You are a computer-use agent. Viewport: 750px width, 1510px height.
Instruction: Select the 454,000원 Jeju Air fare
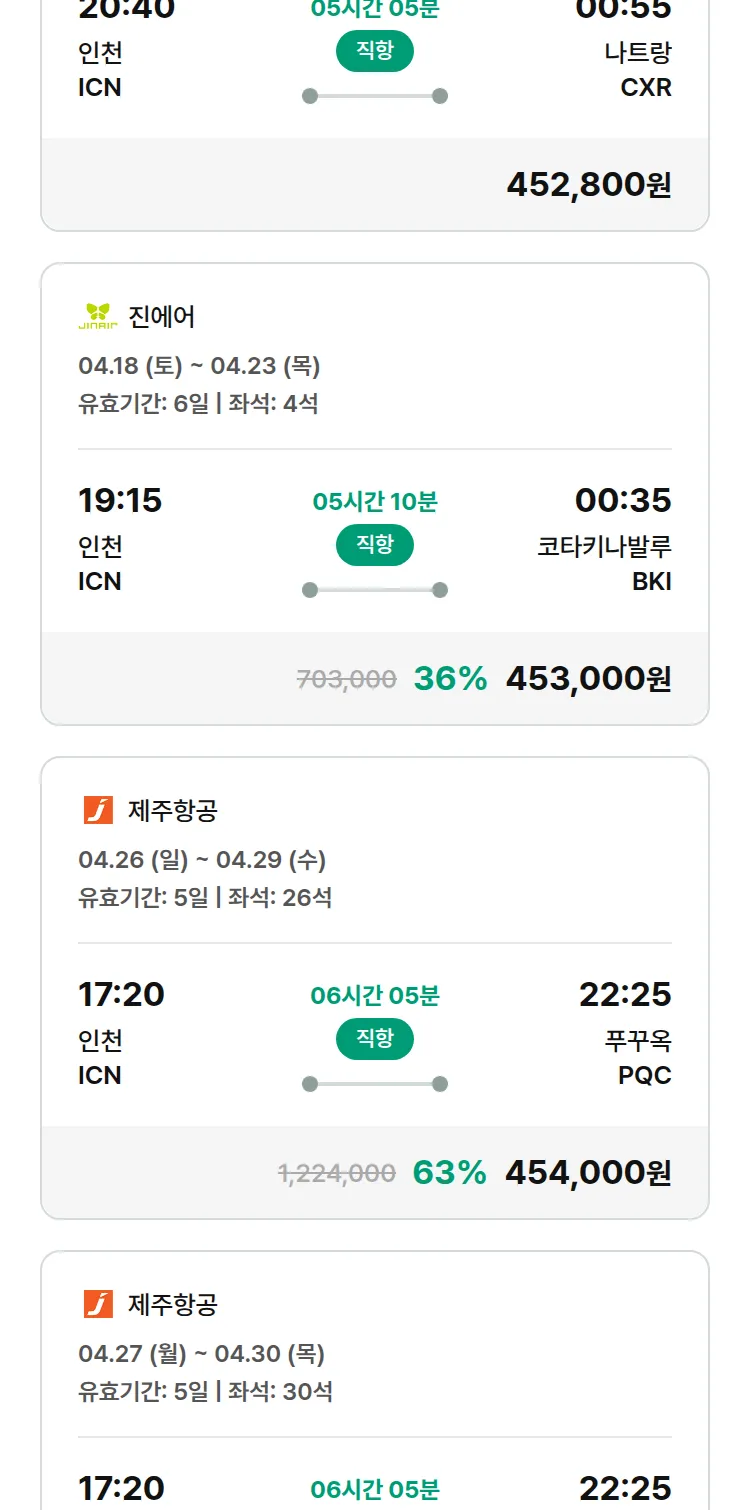point(588,1172)
